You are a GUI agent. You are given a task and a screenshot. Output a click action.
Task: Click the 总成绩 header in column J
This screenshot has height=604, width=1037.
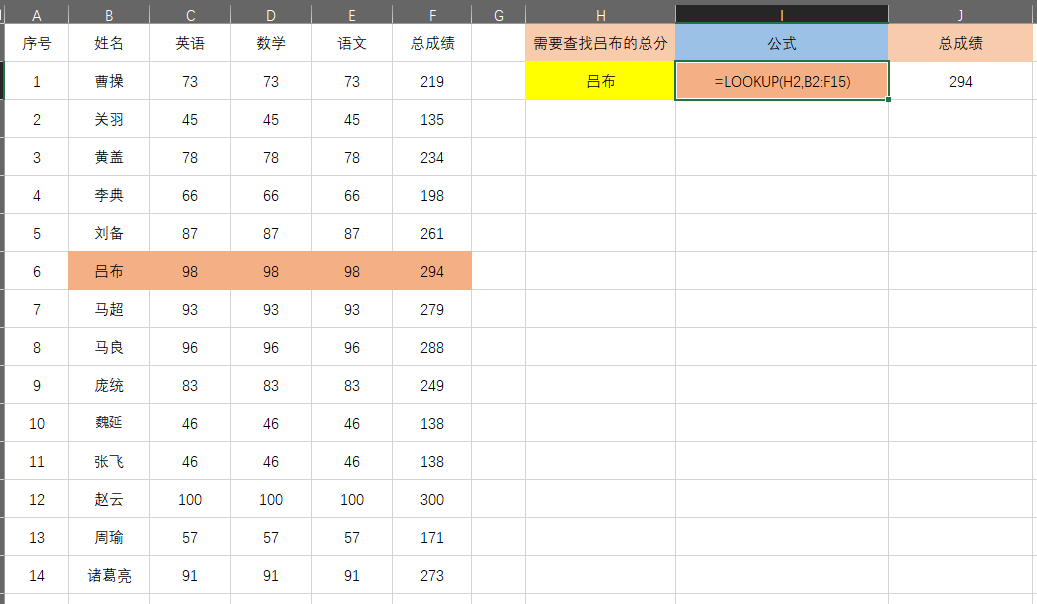(x=962, y=43)
